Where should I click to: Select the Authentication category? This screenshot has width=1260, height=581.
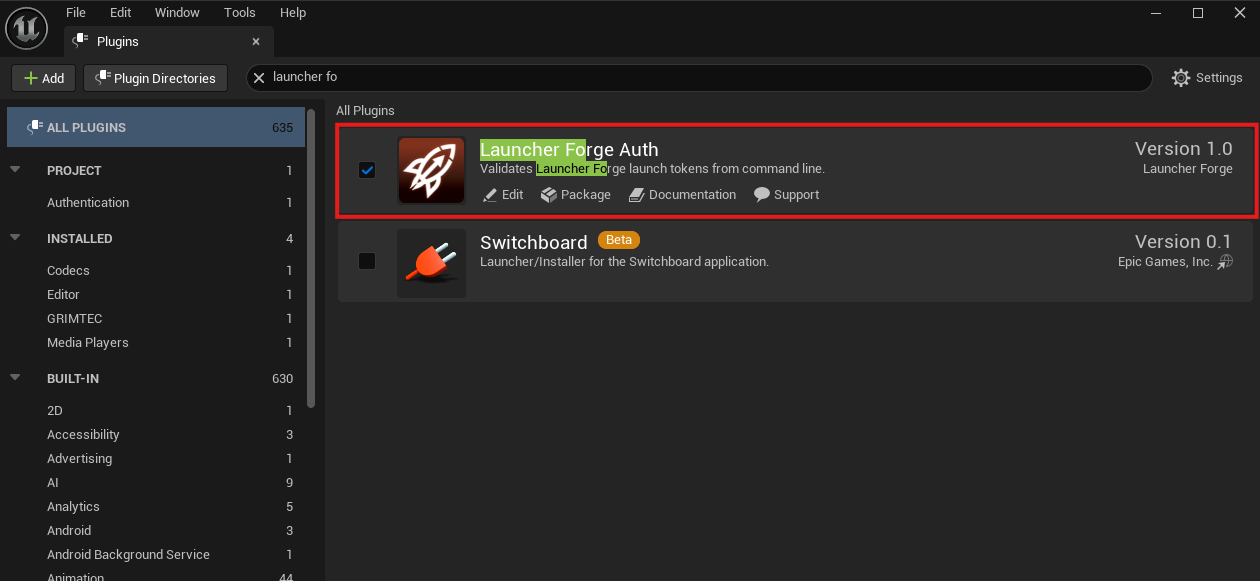pyautogui.click(x=156, y=202)
